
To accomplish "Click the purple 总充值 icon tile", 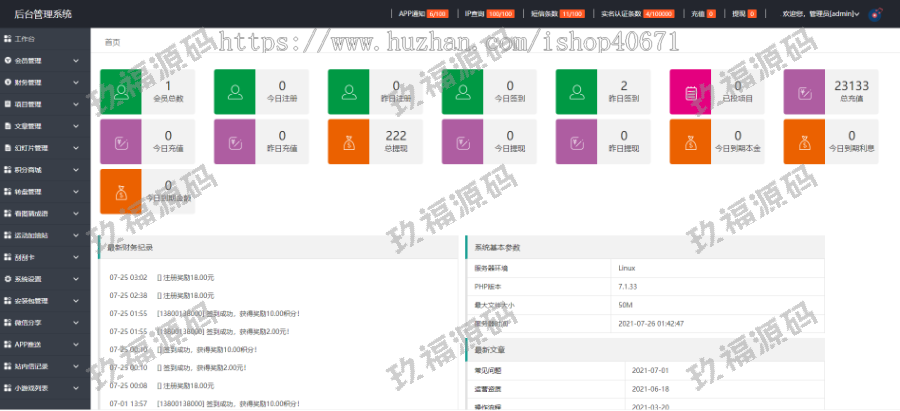I will [804, 93].
